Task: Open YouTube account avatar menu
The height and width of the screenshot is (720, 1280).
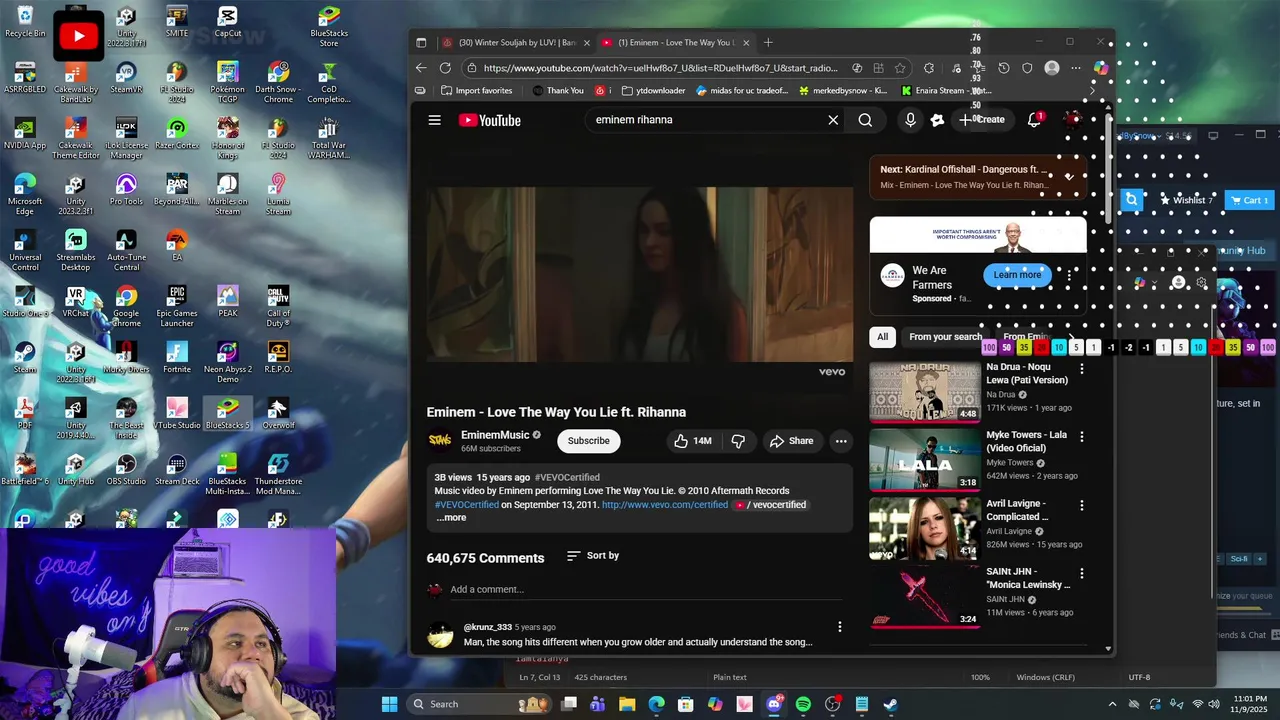Action: [1073, 120]
